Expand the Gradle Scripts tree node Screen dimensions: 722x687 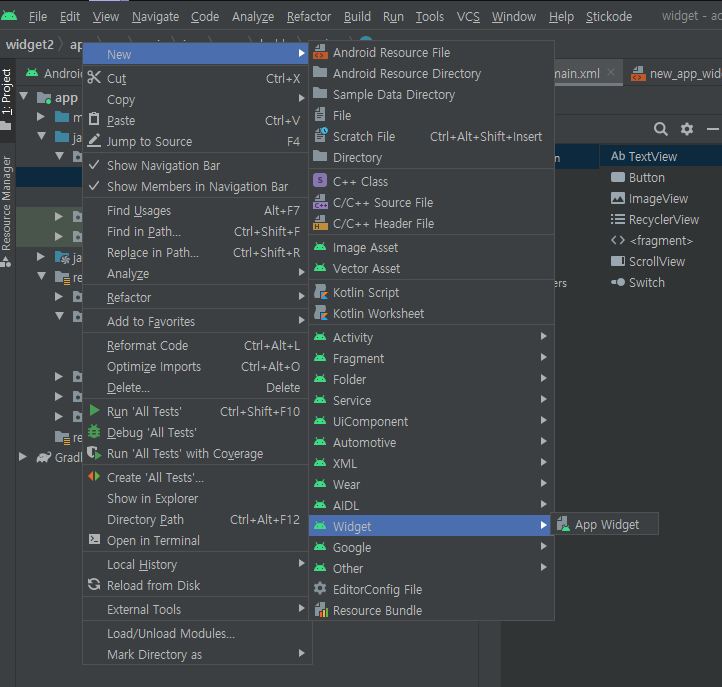(23, 457)
